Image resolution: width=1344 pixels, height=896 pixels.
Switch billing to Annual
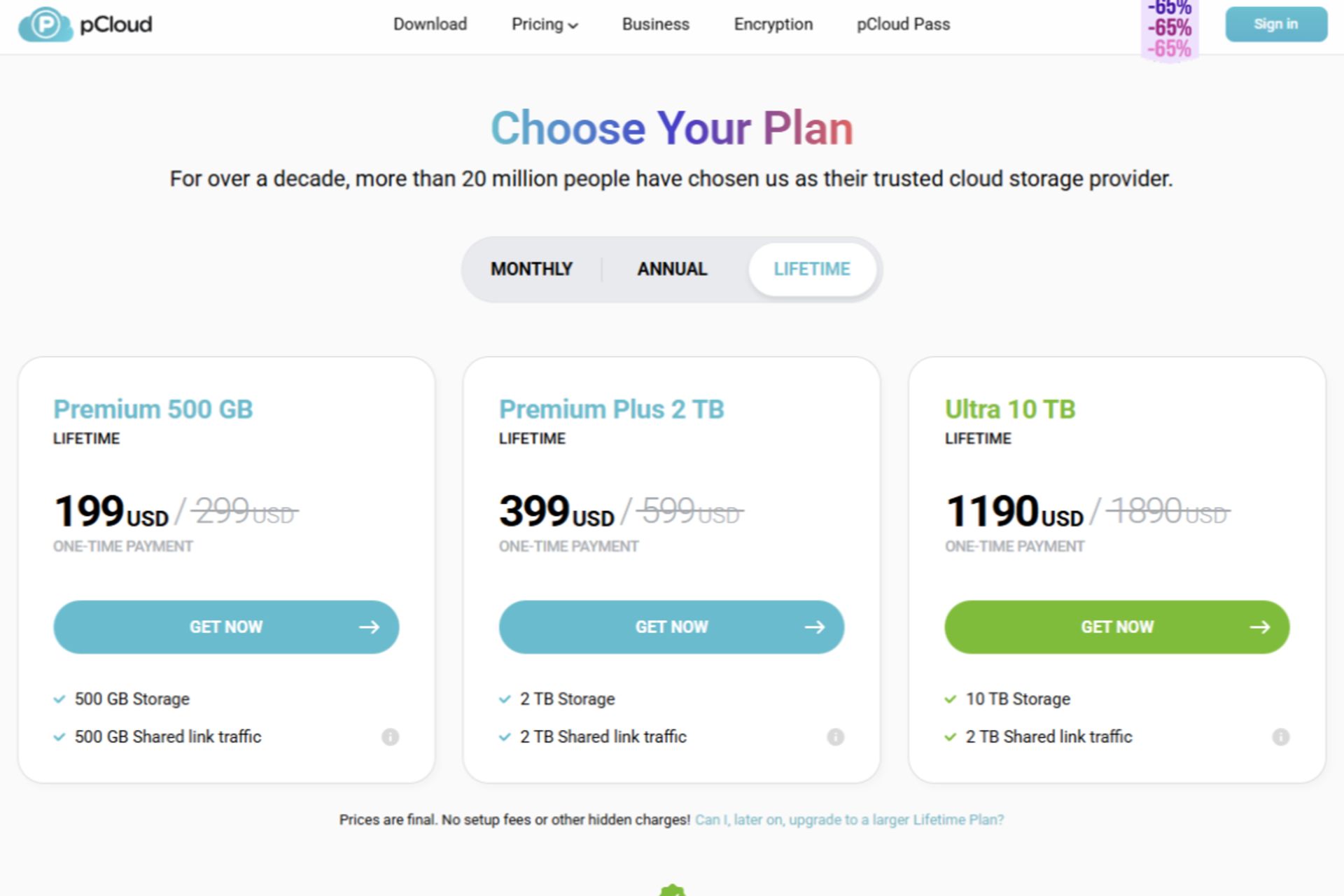pyautogui.click(x=672, y=269)
